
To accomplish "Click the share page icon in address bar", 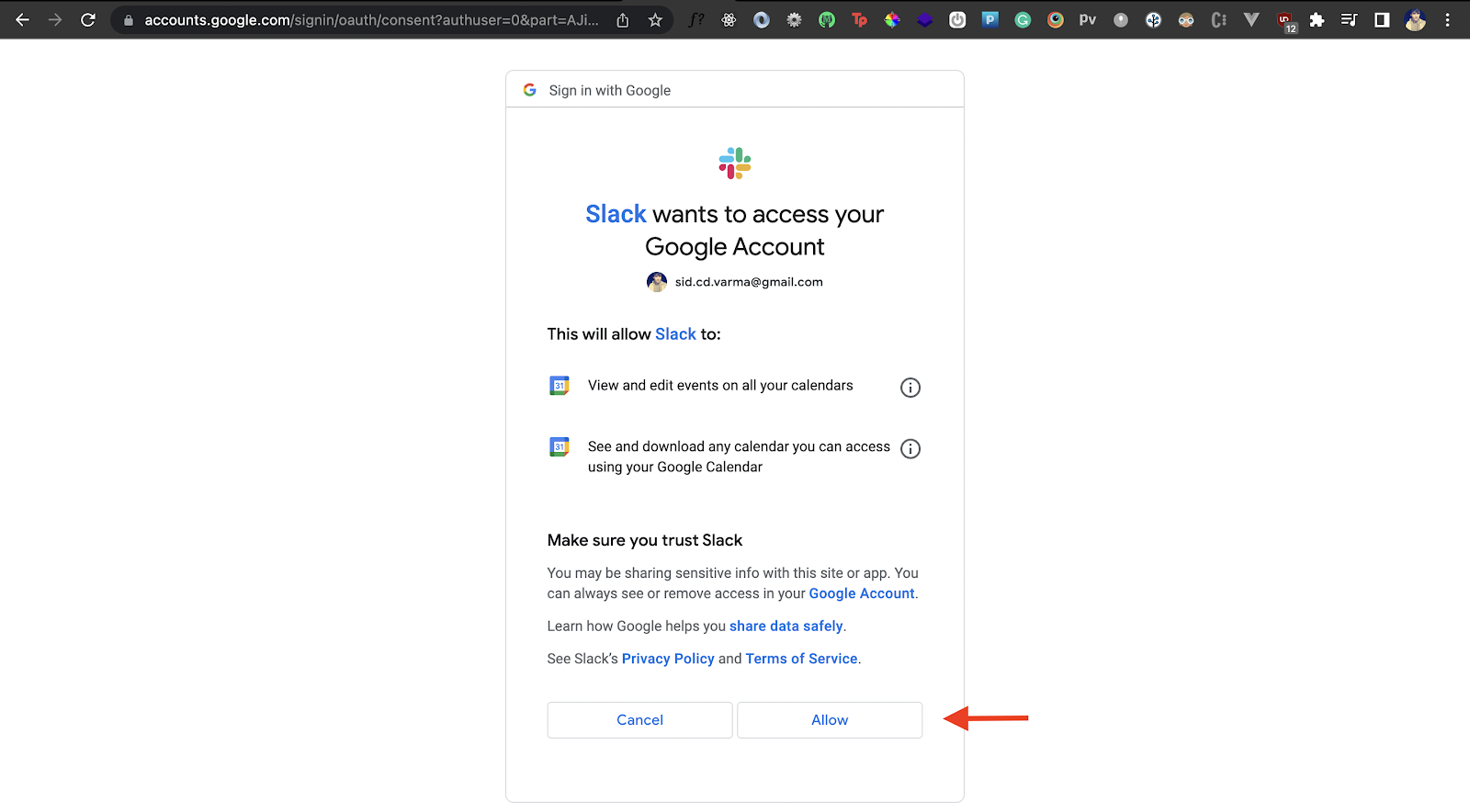I will (623, 20).
